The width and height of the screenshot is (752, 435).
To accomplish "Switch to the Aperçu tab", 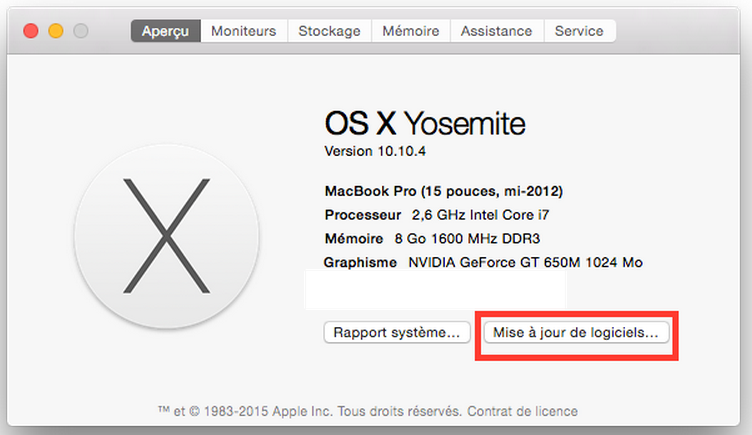I will 165,31.
